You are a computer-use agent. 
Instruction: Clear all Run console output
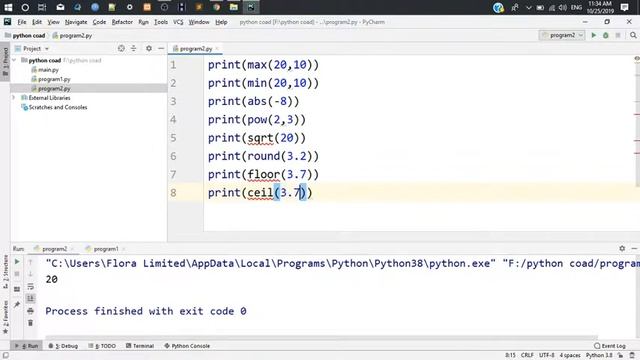(x=31, y=323)
